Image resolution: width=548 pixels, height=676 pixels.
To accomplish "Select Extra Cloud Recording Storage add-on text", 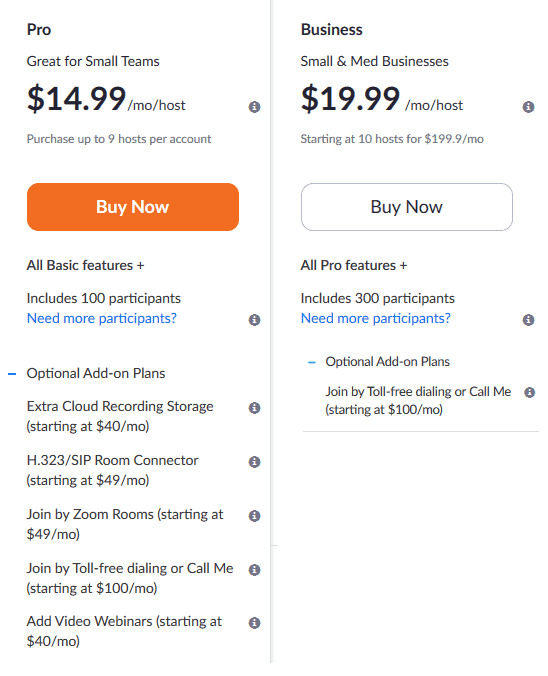I will (120, 416).
